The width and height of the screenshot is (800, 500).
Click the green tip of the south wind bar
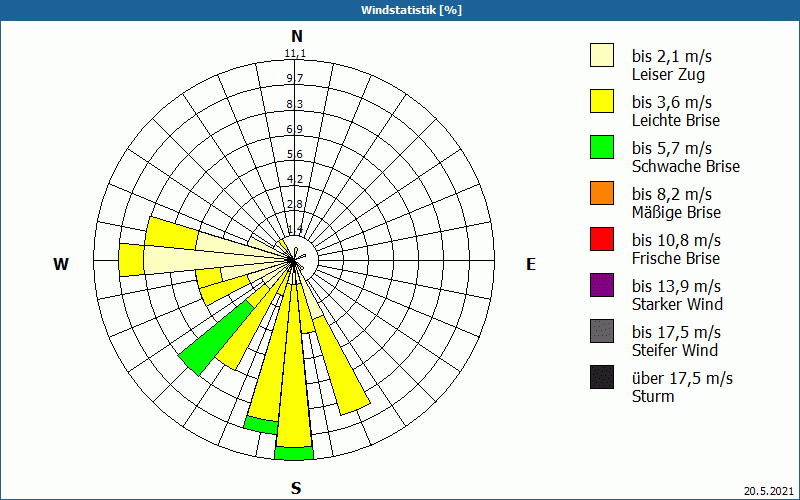pyautogui.click(x=294, y=453)
